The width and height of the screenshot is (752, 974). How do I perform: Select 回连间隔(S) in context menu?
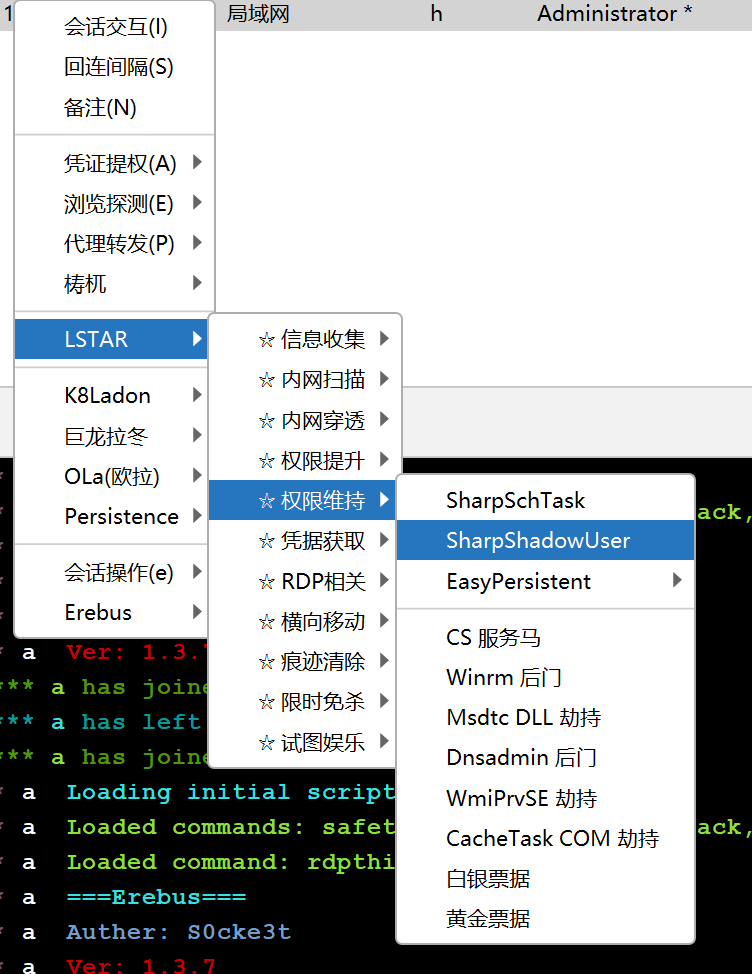[115, 67]
